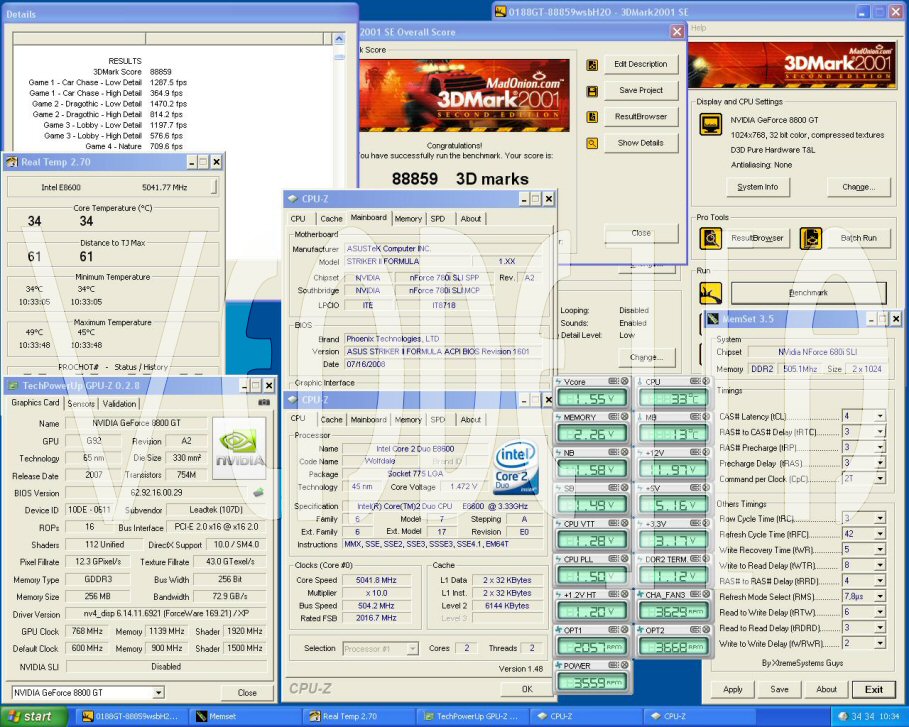Open the Refresh Mode Select (RMS) dropdown
The image size is (909, 727).
(x=880, y=597)
